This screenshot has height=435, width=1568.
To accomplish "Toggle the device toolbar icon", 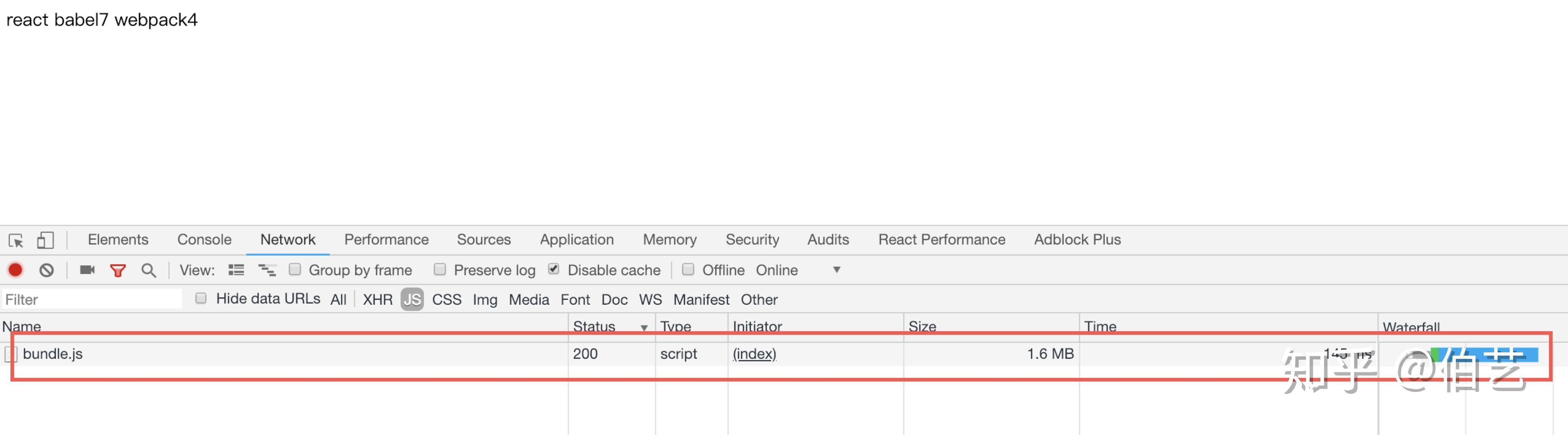I will tap(45, 240).
